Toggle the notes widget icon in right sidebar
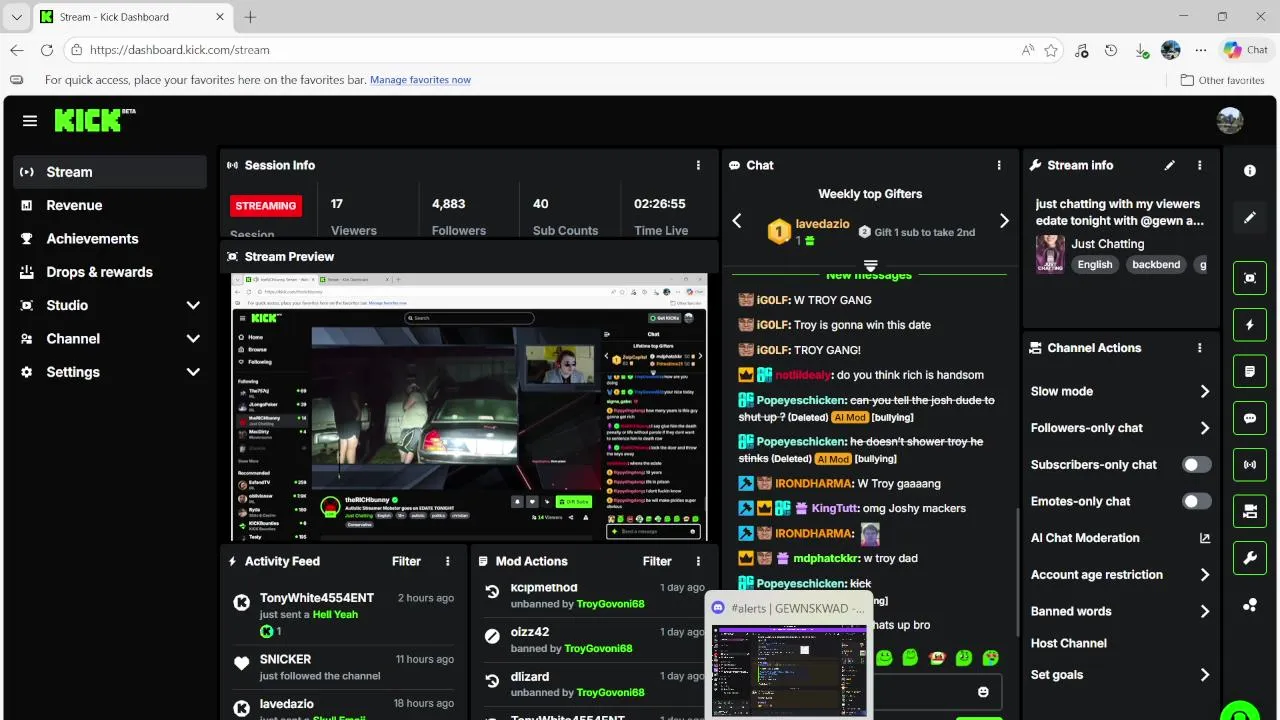Image resolution: width=1280 pixels, height=720 pixels. pyautogui.click(x=1250, y=371)
